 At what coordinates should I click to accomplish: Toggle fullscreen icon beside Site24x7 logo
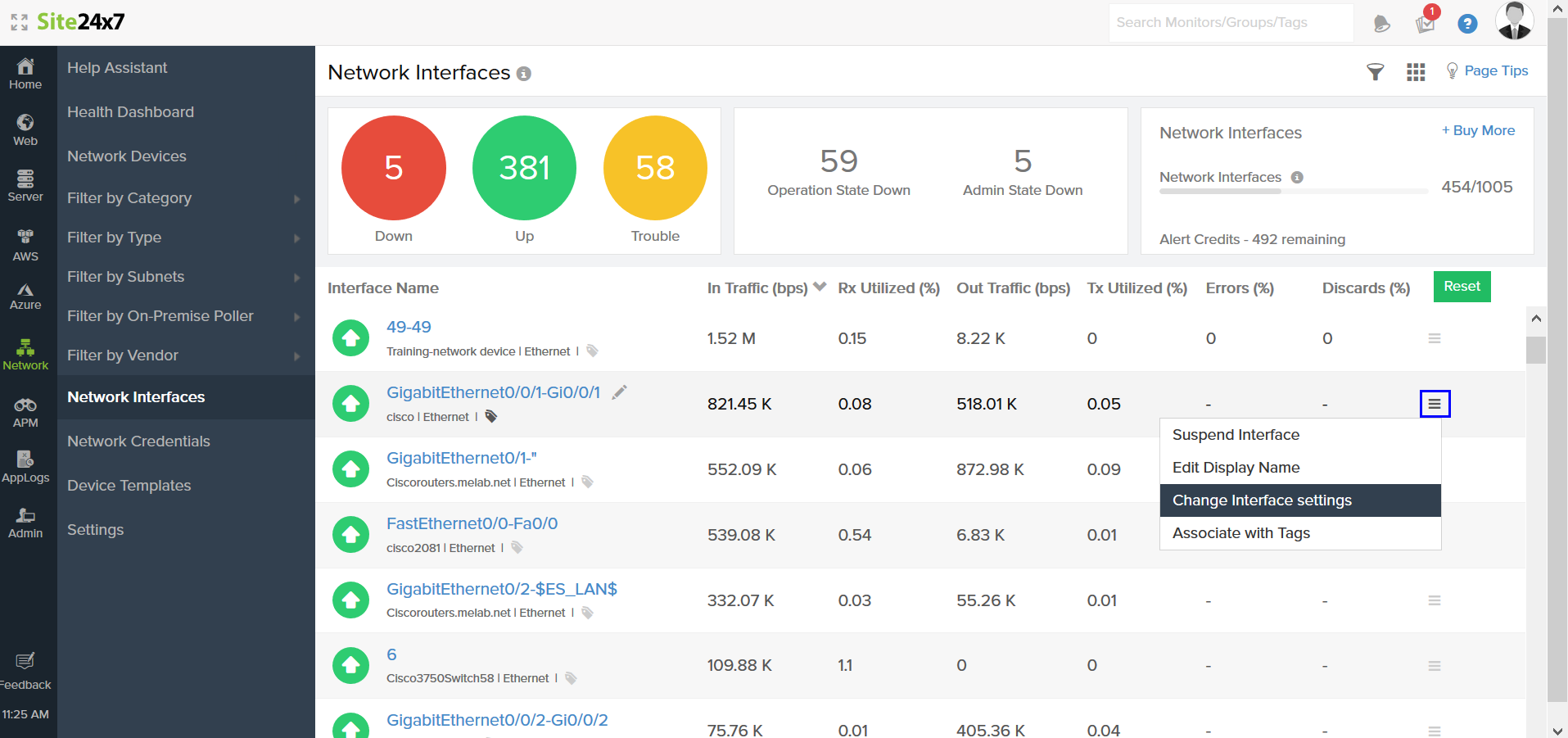[x=19, y=22]
